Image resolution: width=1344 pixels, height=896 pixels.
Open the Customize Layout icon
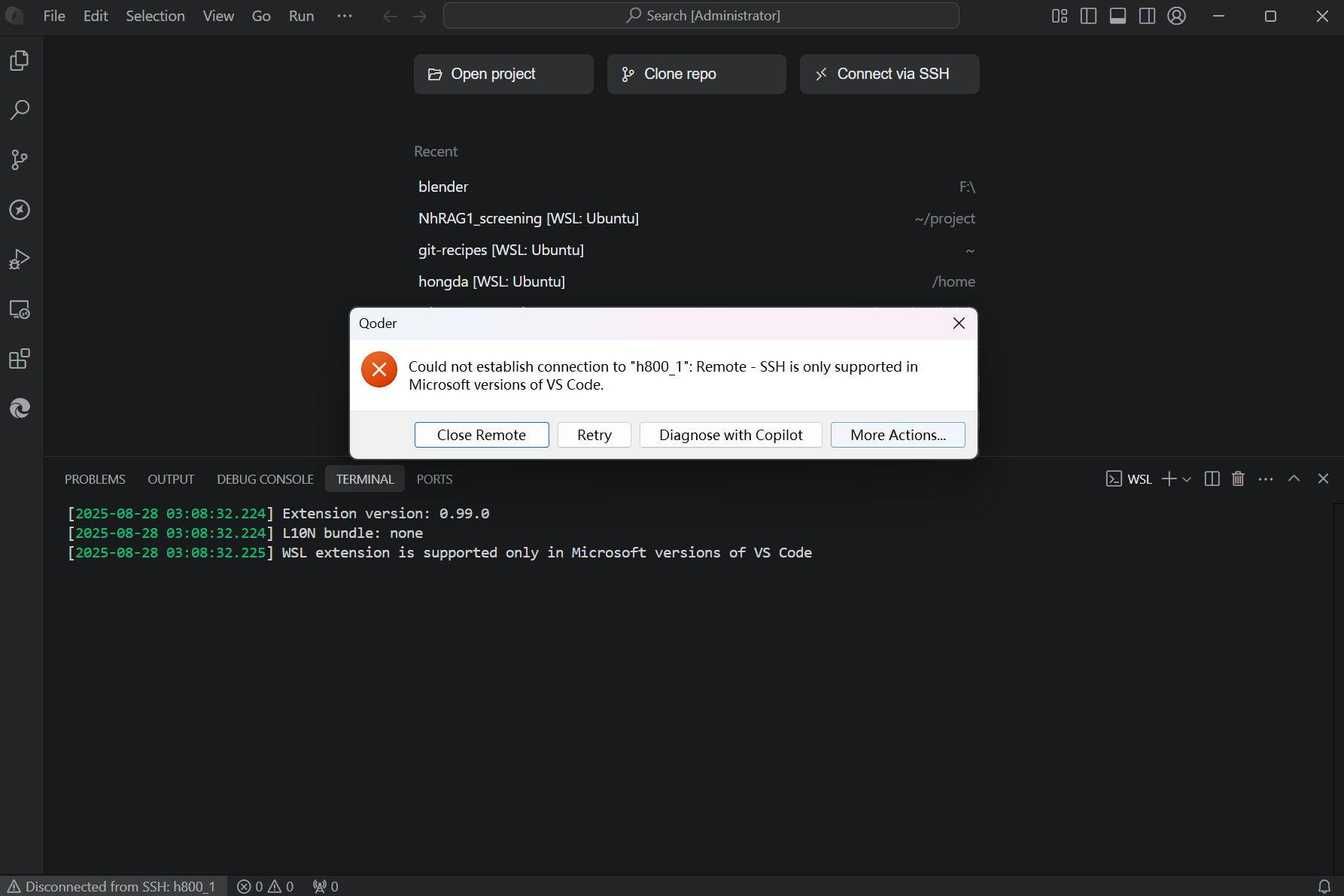pyautogui.click(x=1060, y=16)
